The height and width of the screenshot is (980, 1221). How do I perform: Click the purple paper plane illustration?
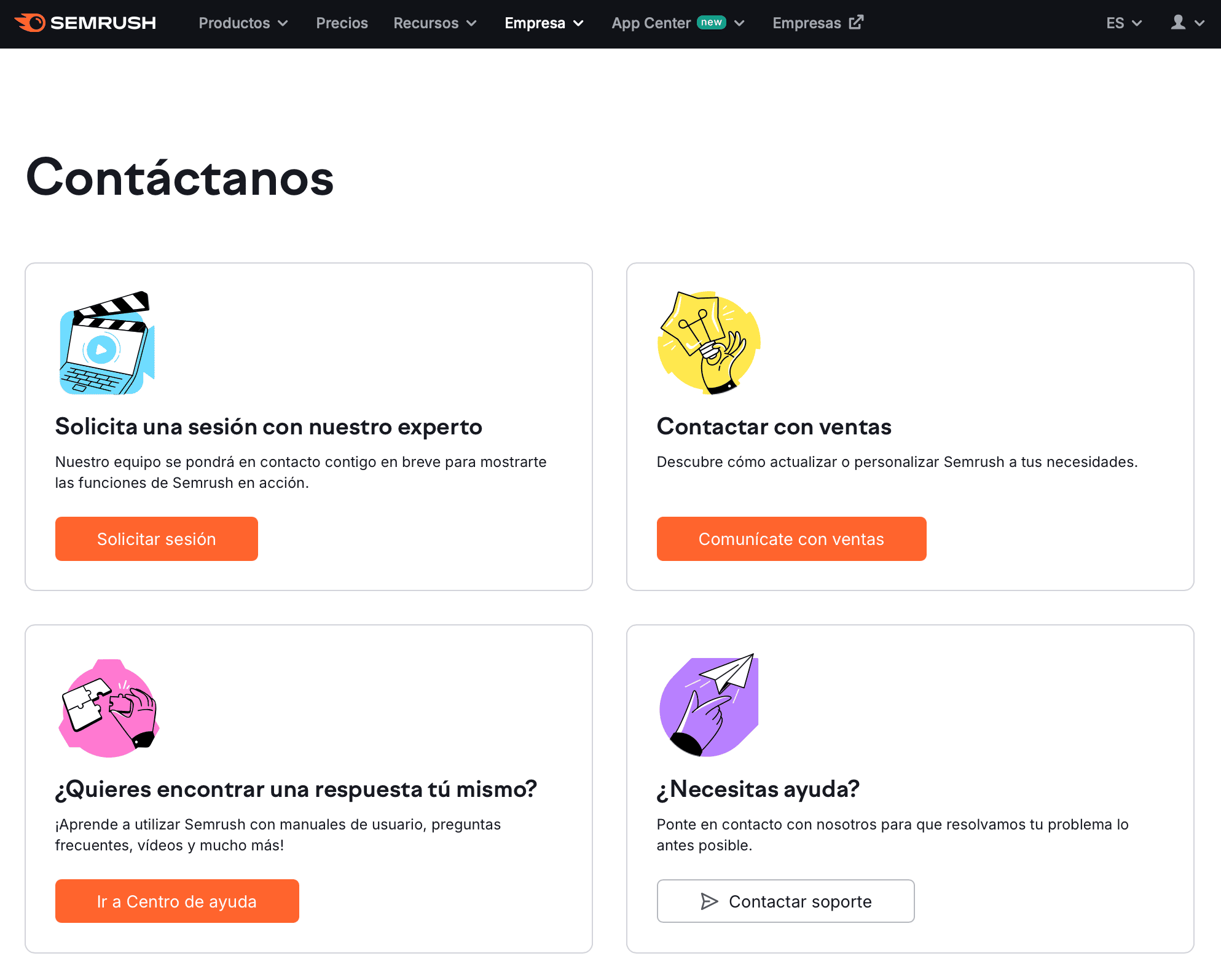point(709,705)
